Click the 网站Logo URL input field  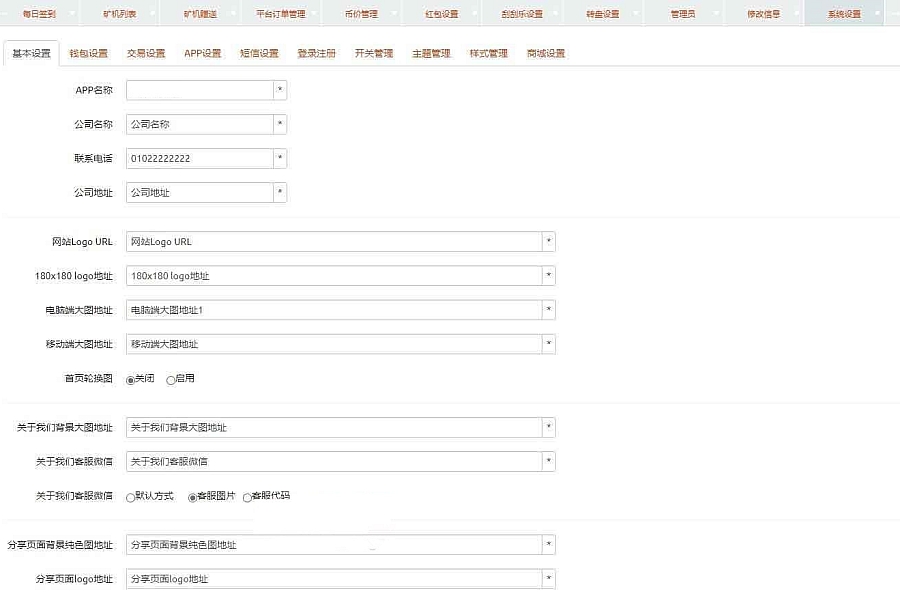click(x=334, y=242)
